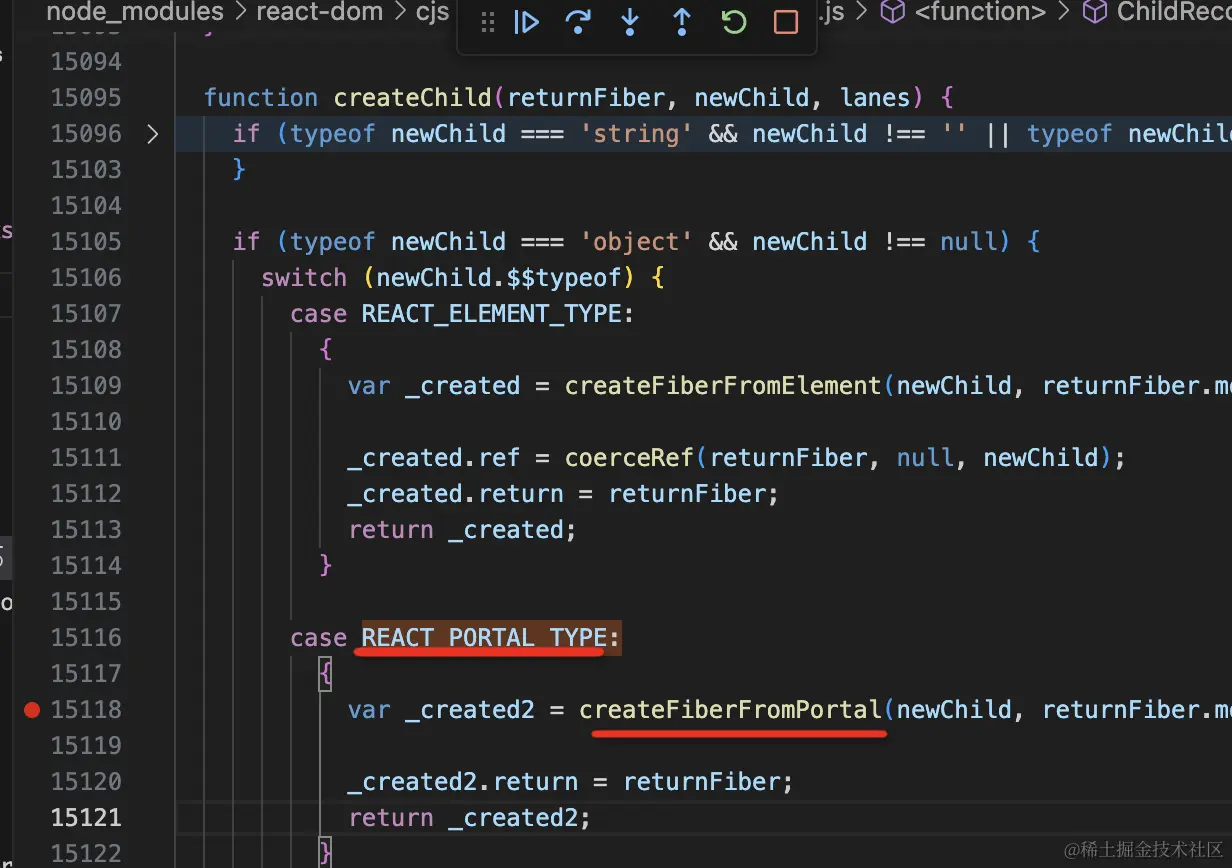Click '_created2.return = returnFiber;' line
The height and width of the screenshot is (868, 1232).
[570, 782]
